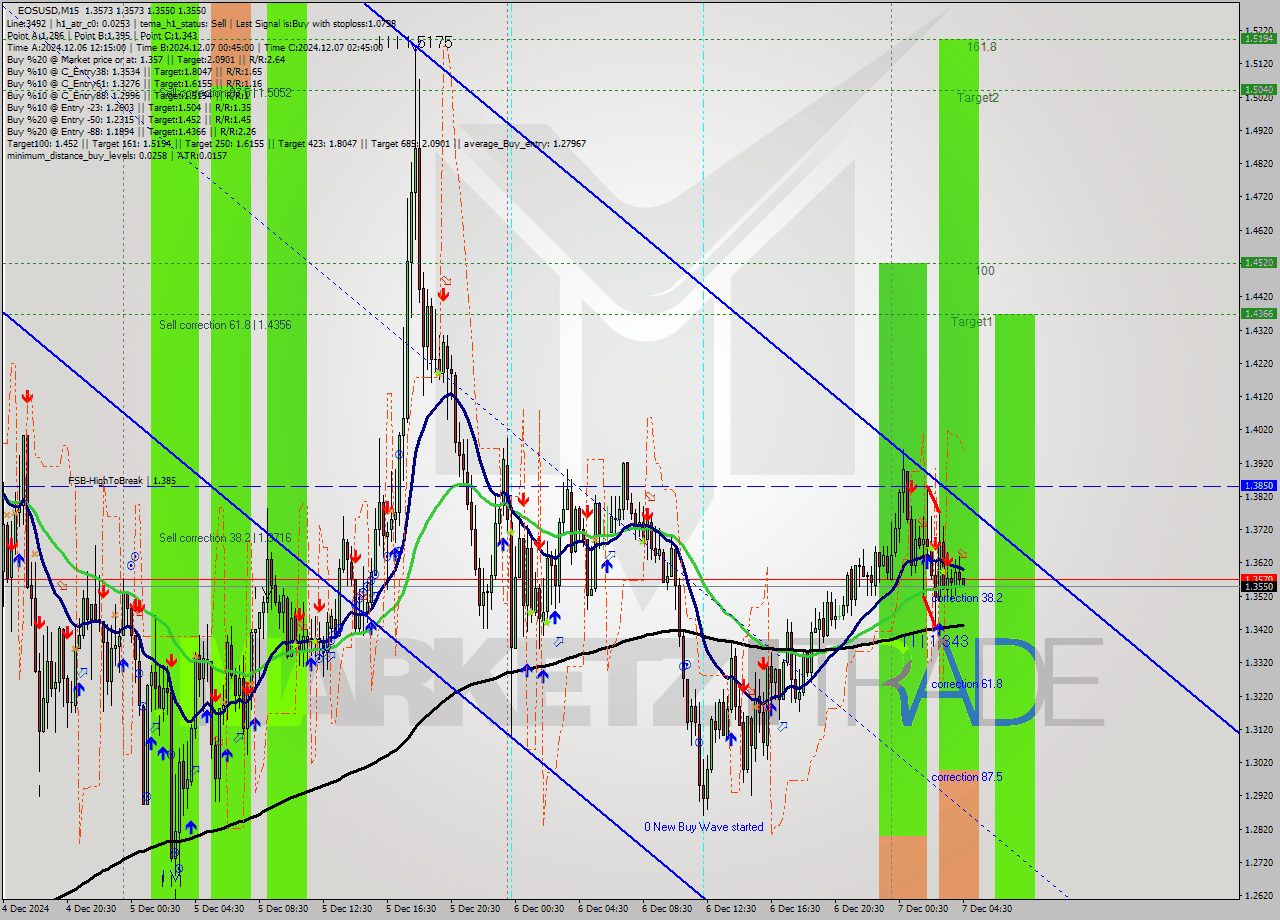1280x920 pixels.
Task: Click the red 1.3570 price axis tag
Action: (1257, 578)
